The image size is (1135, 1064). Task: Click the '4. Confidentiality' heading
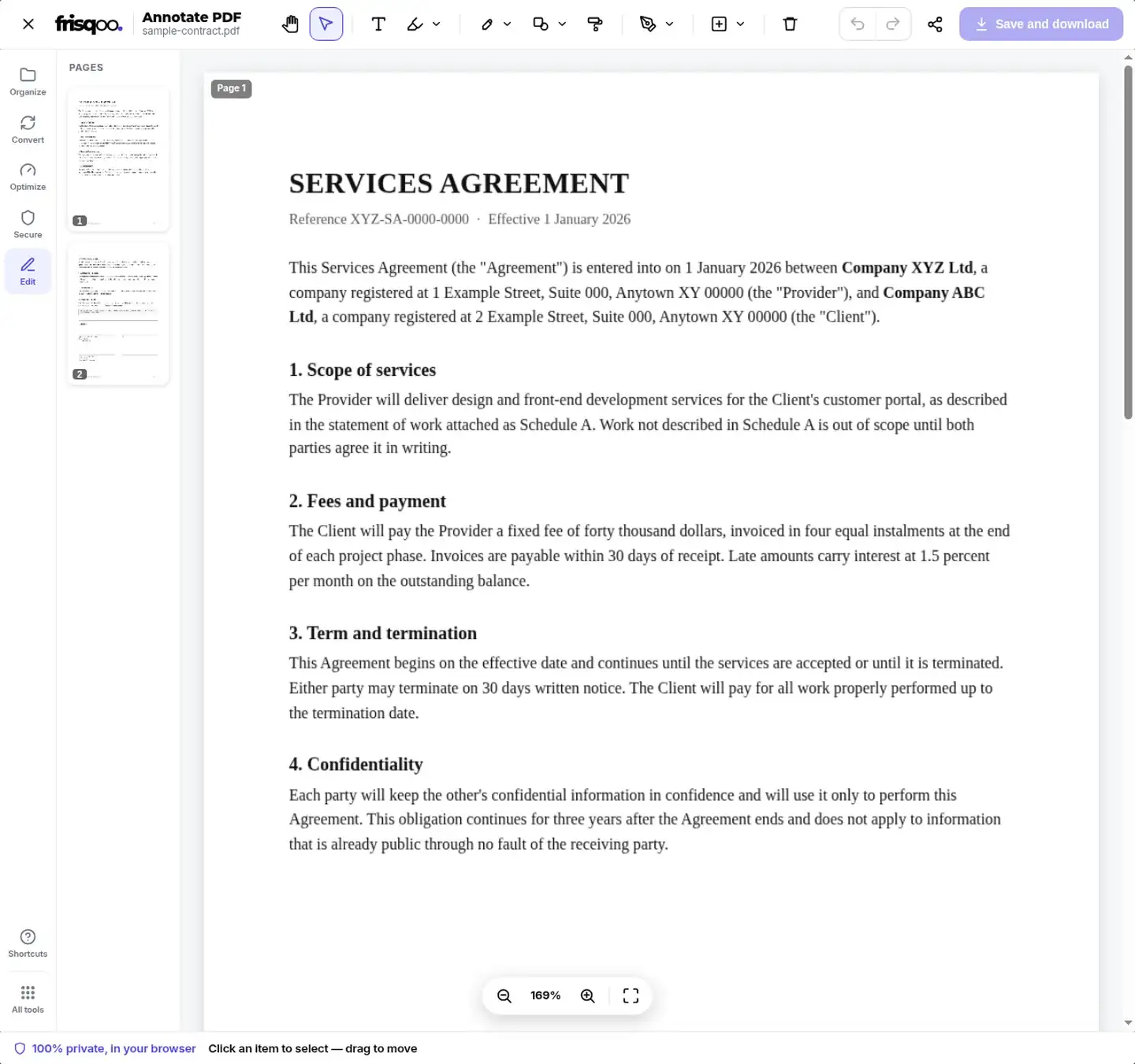coord(355,765)
